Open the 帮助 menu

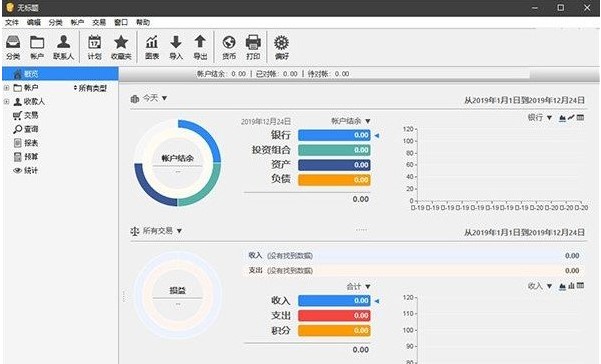click(x=143, y=22)
